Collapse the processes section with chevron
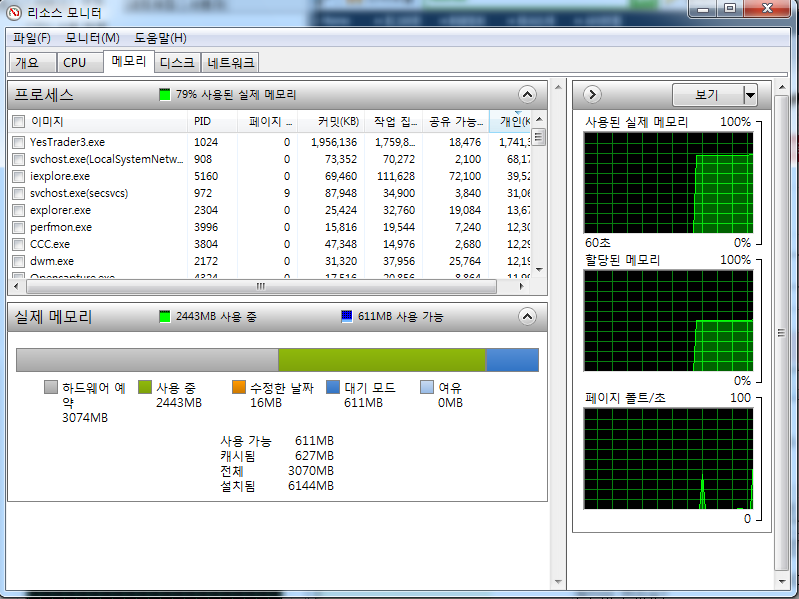 coord(527,95)
